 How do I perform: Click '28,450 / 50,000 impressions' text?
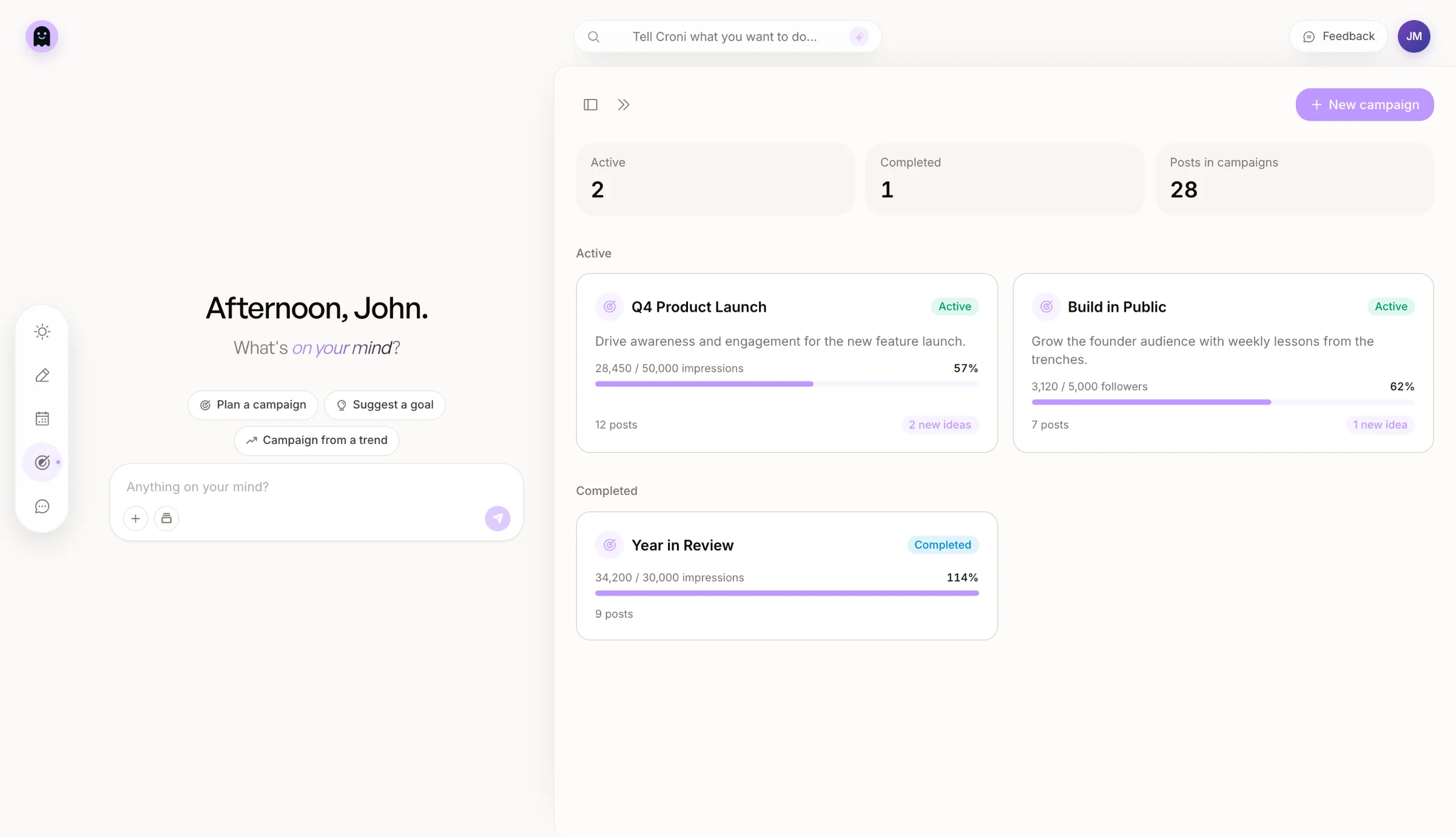click(x=669, y=369)
